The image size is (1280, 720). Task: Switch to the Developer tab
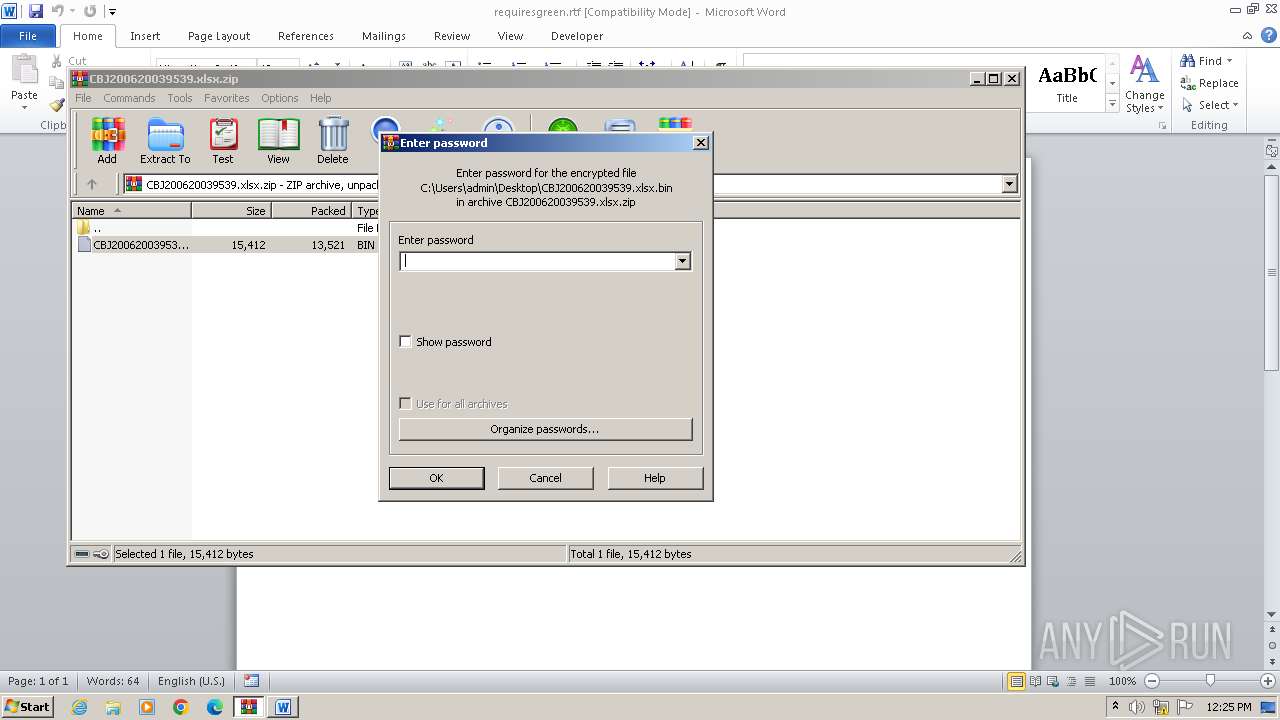(x=577, y=36)
